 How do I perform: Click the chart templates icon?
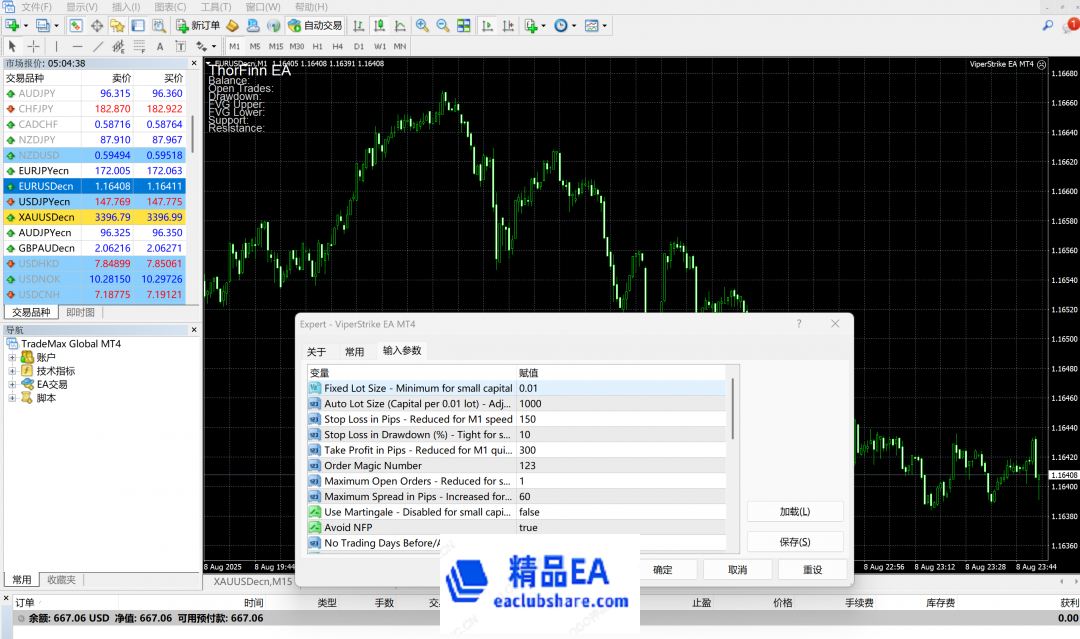click(591, 25)
